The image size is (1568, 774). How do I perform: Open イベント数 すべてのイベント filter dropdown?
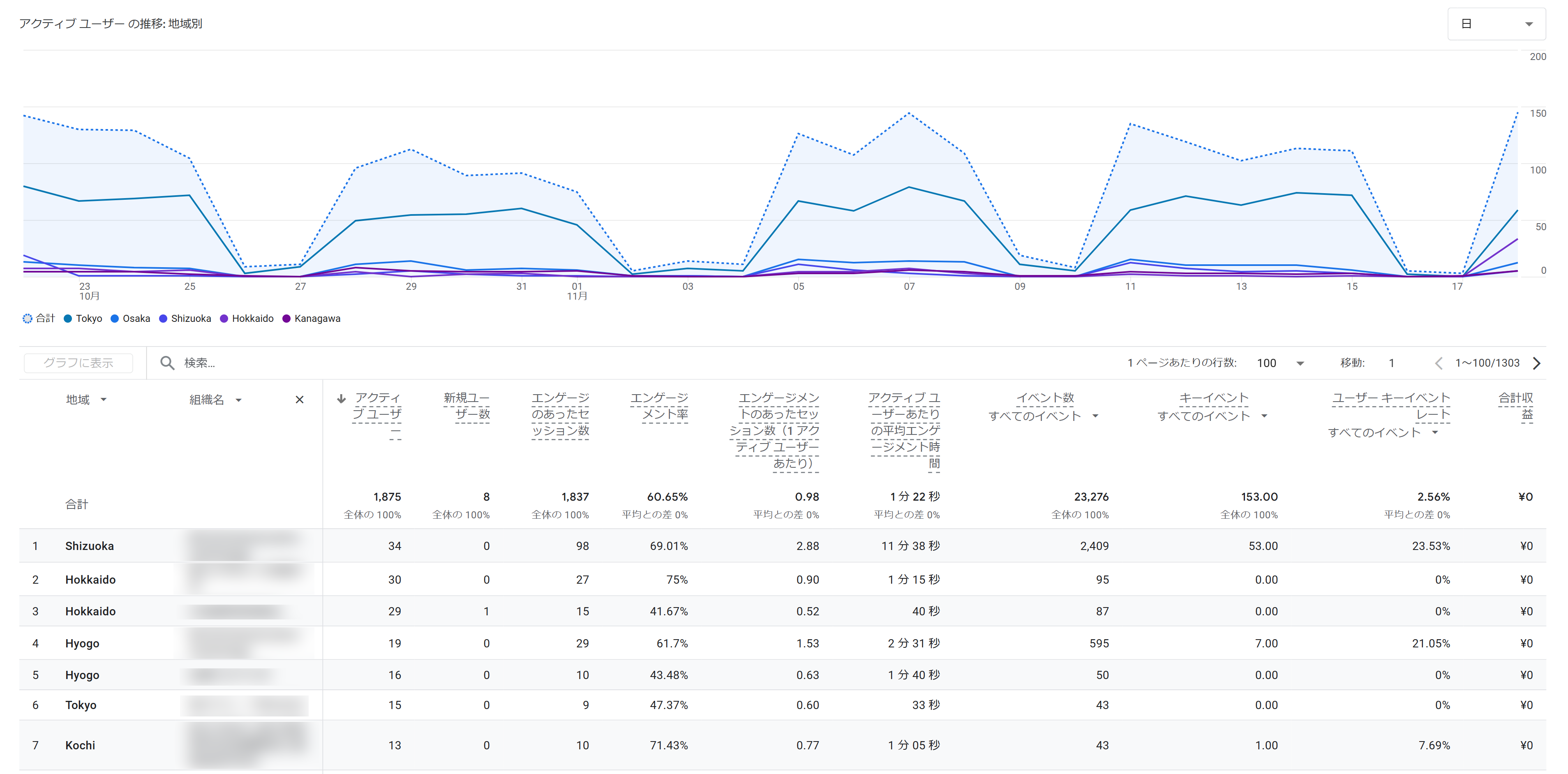(1096, 416)
